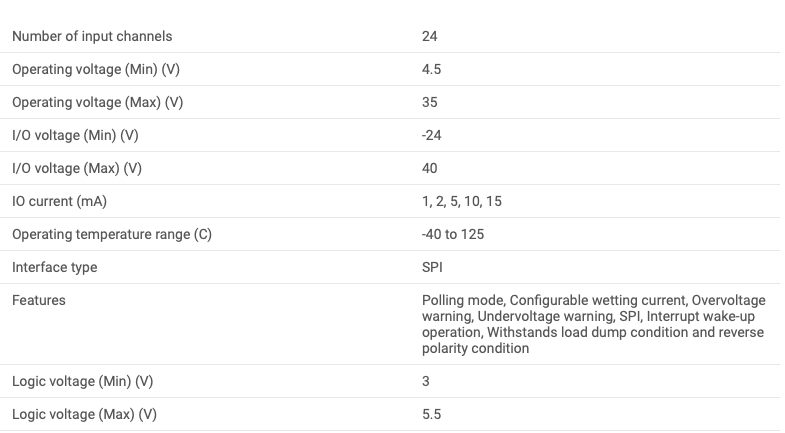Click the Features row label
The height and width of the screenshot is (433, 785).
[x=39, y=301]
